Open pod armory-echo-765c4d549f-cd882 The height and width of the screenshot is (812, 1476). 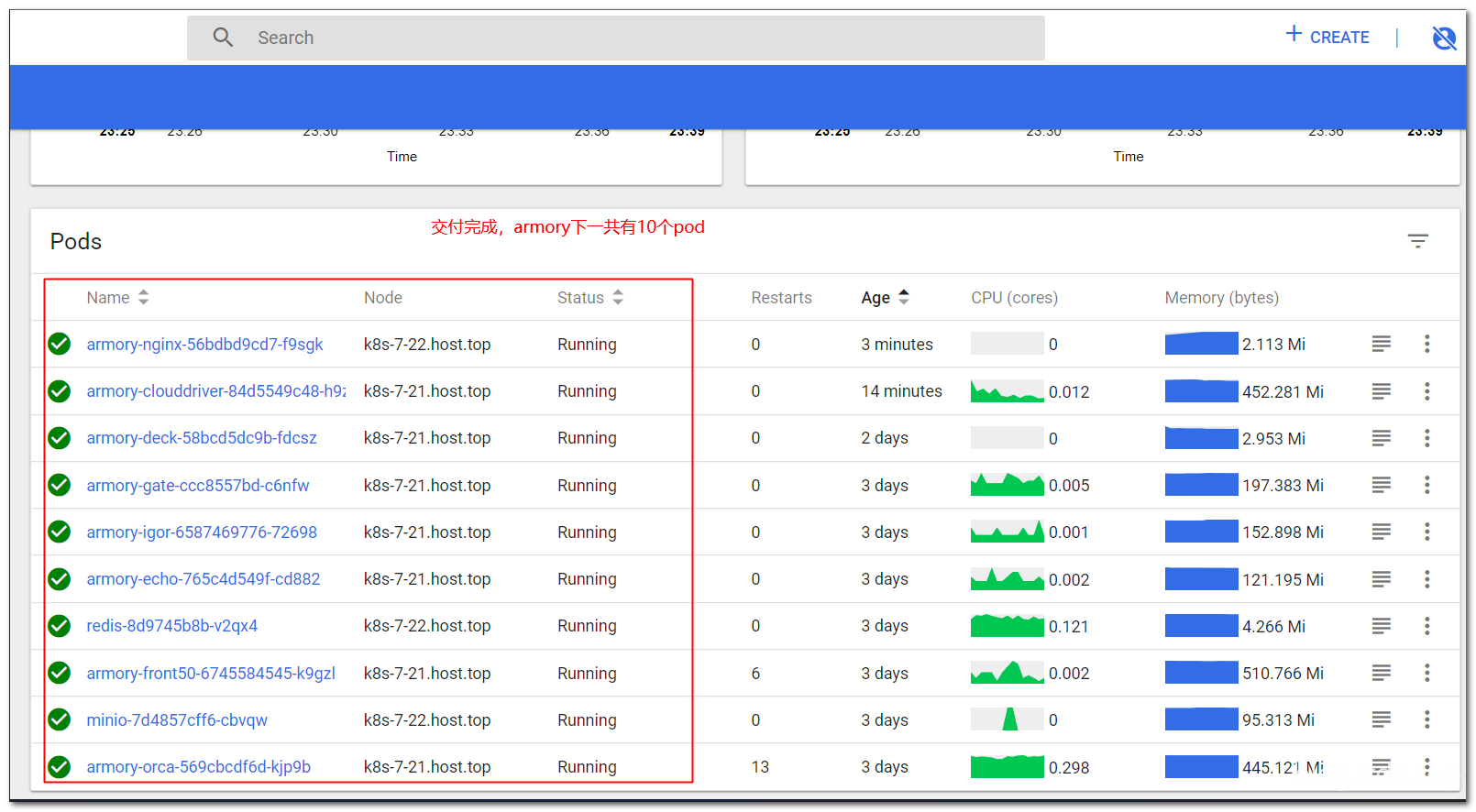(x=204, y=579)
